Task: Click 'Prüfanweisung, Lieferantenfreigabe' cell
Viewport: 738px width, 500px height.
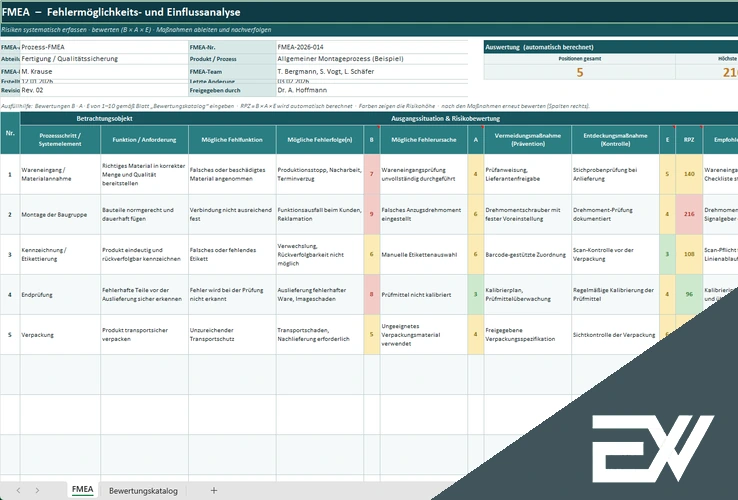Action: pyautogui.click(x=528, y=174)
